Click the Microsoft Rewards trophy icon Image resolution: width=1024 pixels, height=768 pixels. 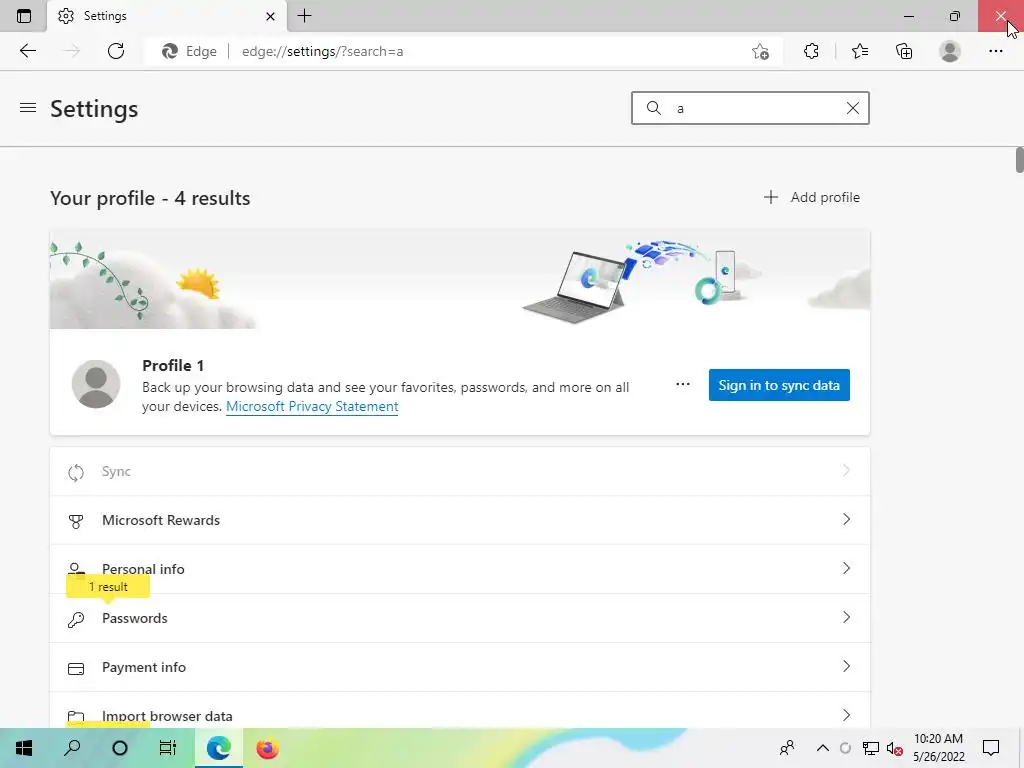[x=76, y=521]
